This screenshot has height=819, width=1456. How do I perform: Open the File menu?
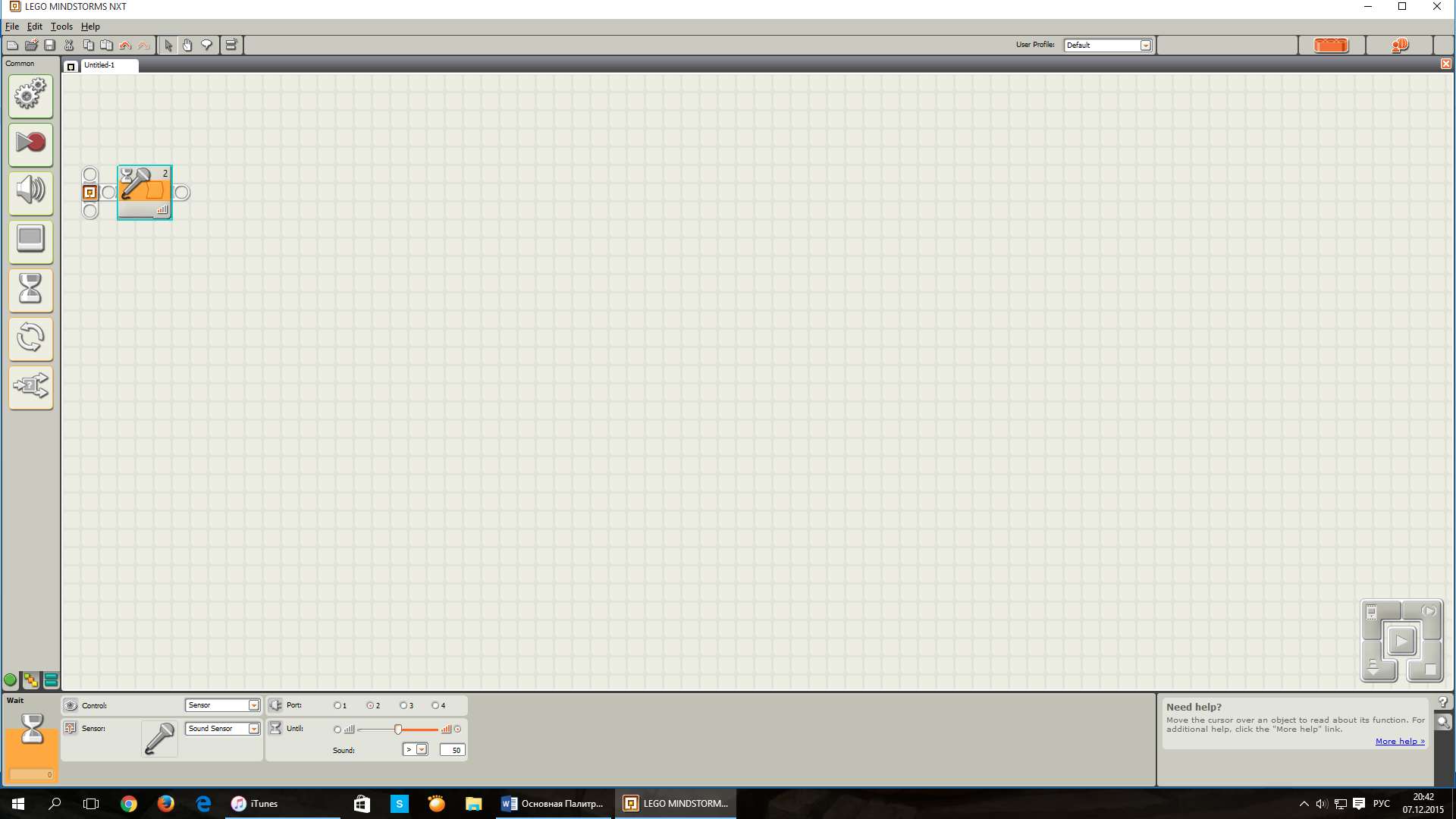coord(12,27)
